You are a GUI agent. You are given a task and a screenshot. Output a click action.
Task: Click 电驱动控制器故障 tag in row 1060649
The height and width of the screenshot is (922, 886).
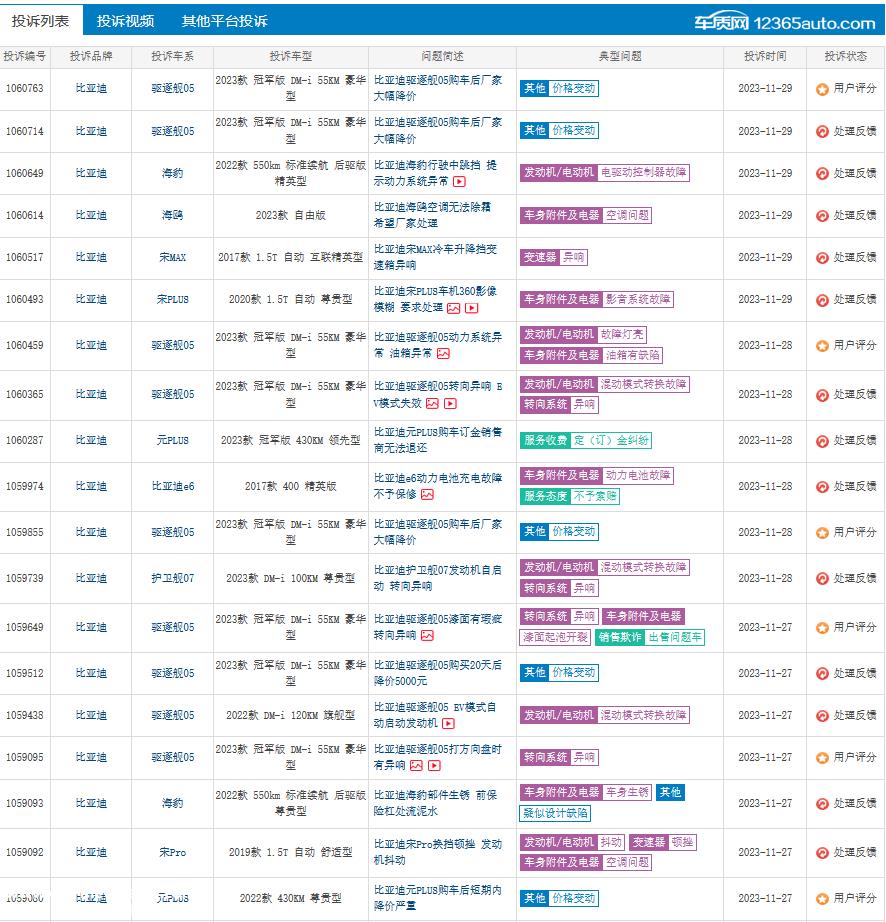pos(643,172)
